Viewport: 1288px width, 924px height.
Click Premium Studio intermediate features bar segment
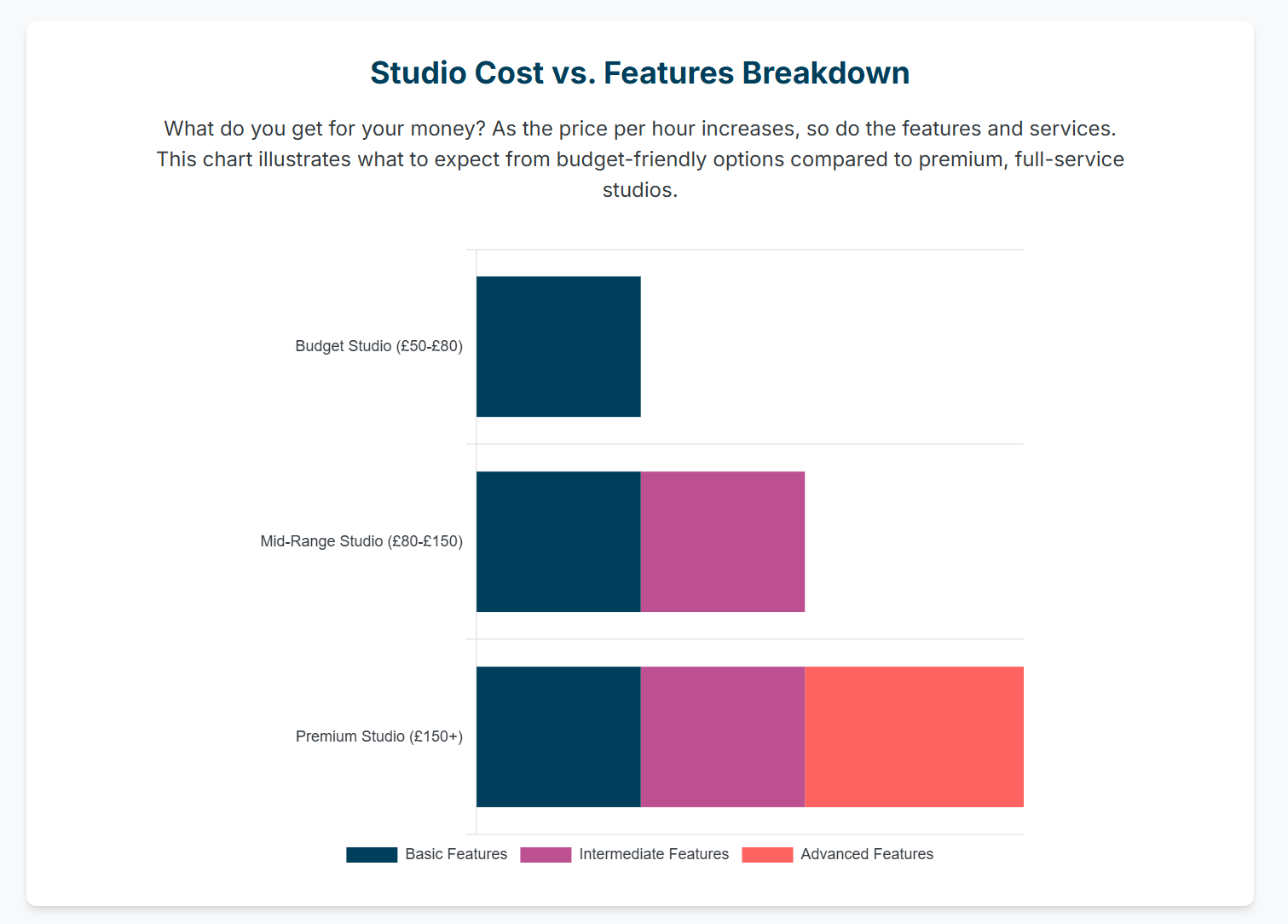pyautogui.click(x=723, y=737)
